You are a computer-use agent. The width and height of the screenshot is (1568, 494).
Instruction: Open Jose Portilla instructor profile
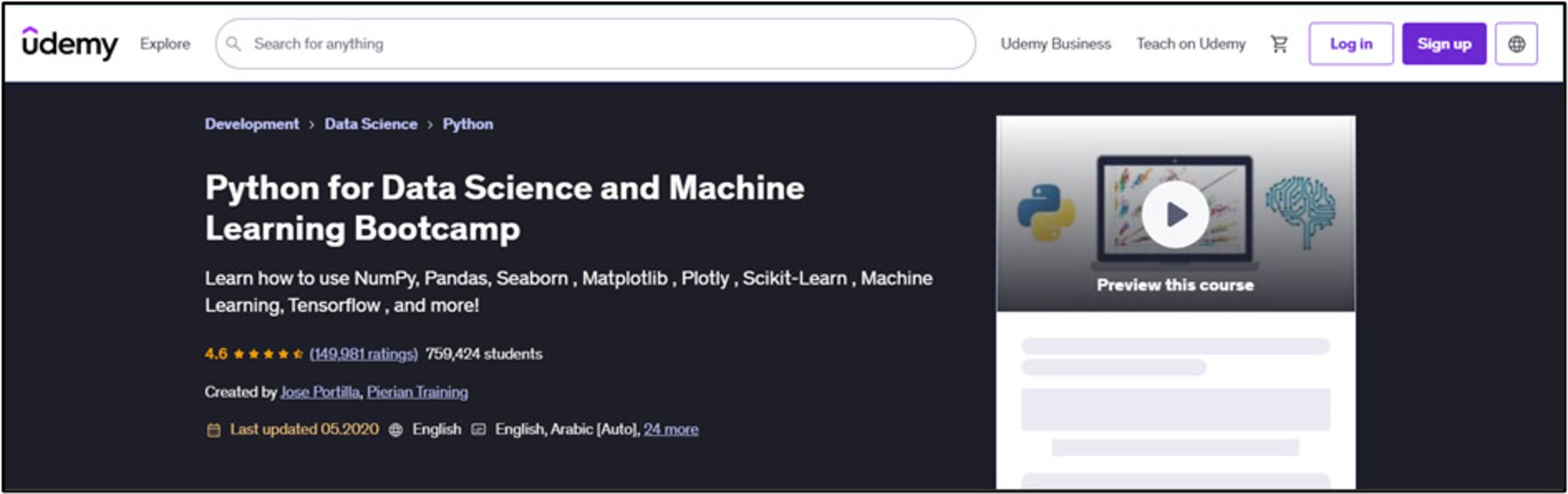(320, 392)
